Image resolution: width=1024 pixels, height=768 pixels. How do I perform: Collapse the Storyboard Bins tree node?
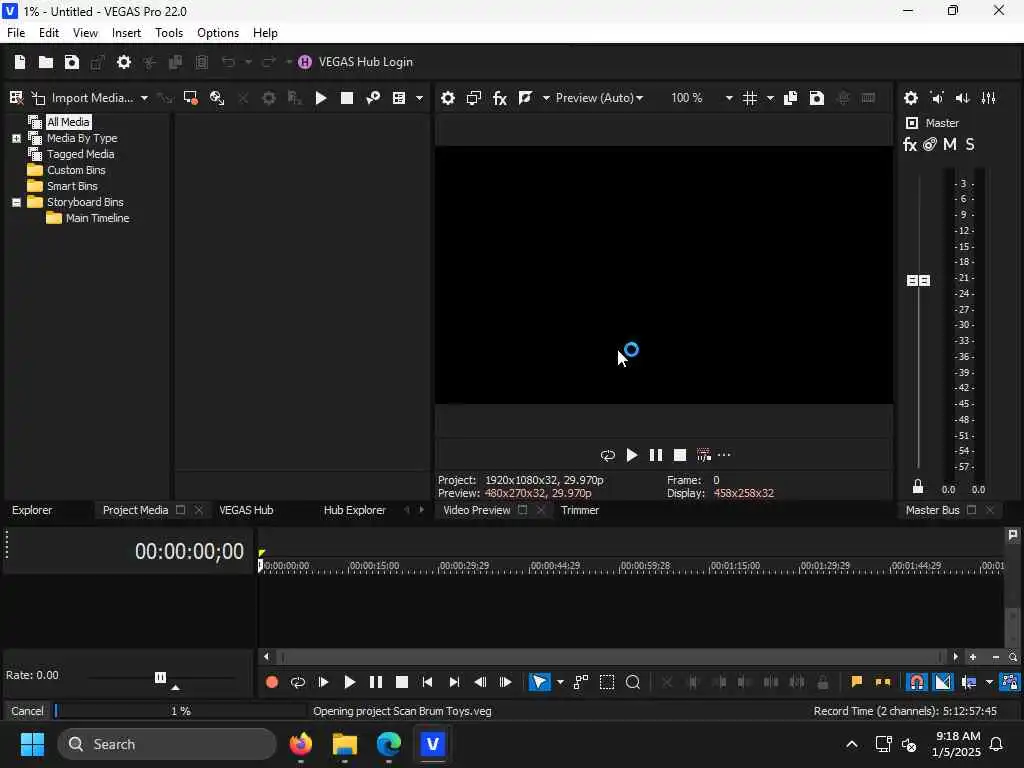coord(16,202)
